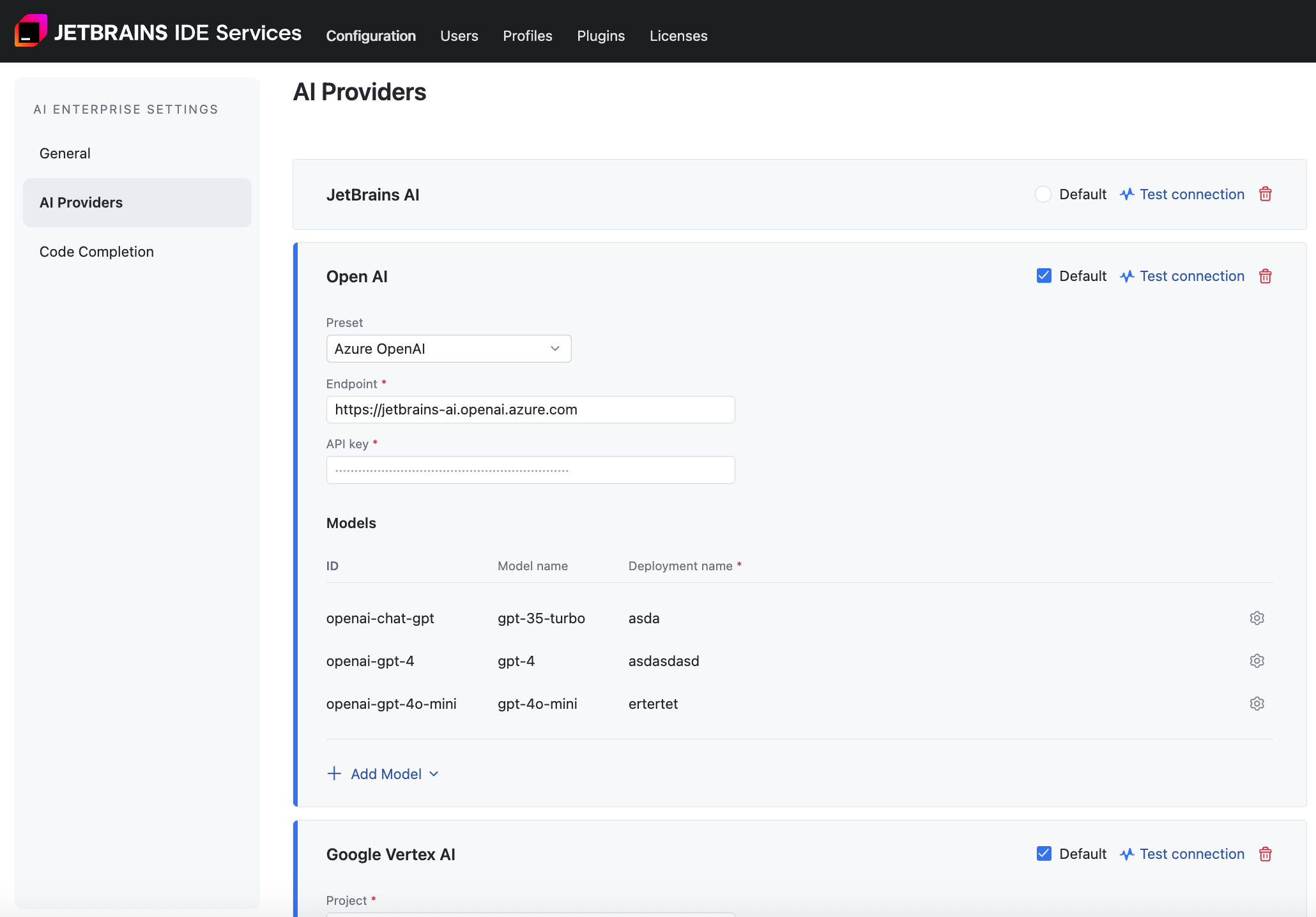Test connection for the Open AI provider
The height and width of the screenshot is (917, 1316).
click(1192, 276)
